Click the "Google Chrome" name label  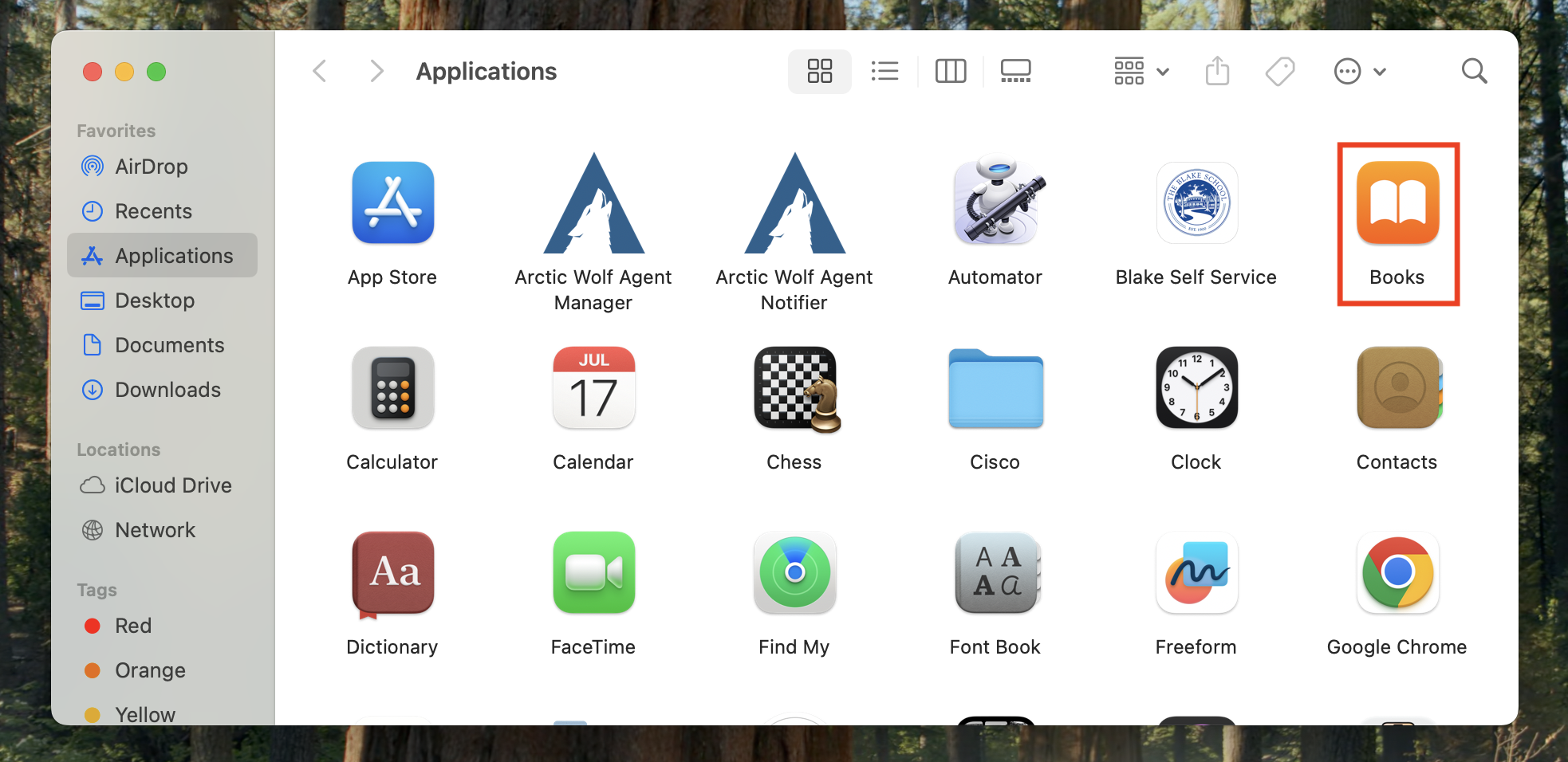1397,646
